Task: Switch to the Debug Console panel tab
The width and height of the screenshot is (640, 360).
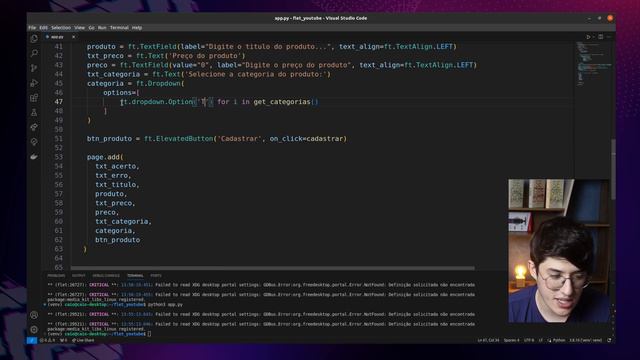Action: 106,276
